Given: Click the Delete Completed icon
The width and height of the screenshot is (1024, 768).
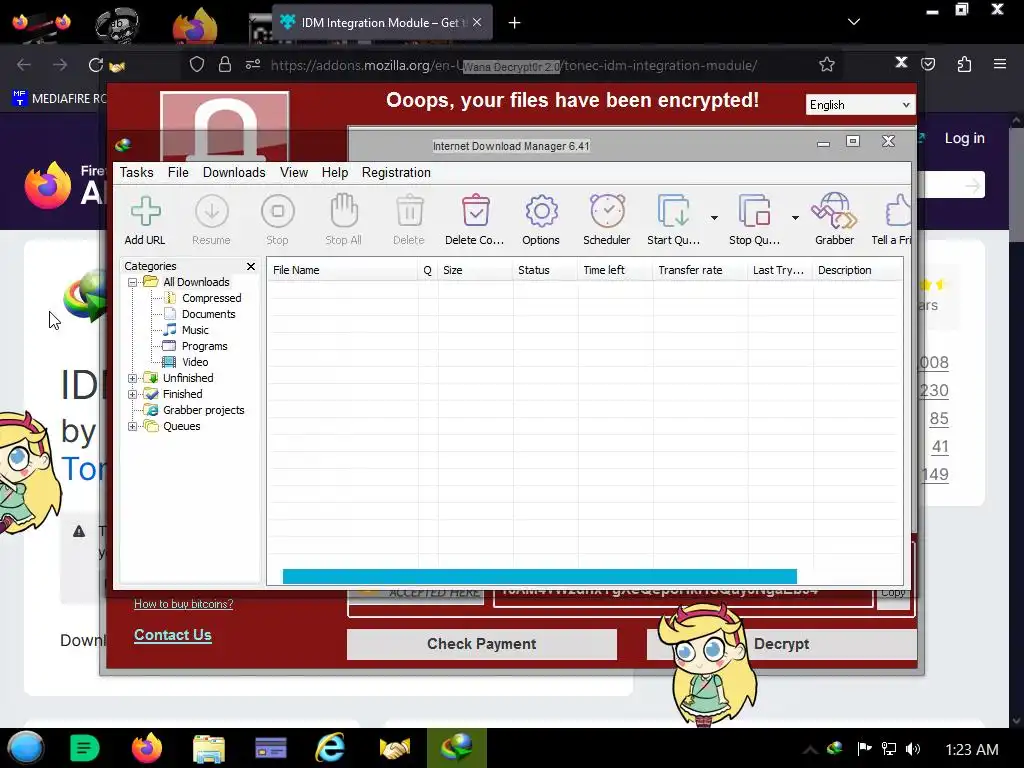Looking at the screenshot, I should pos(475,210).
